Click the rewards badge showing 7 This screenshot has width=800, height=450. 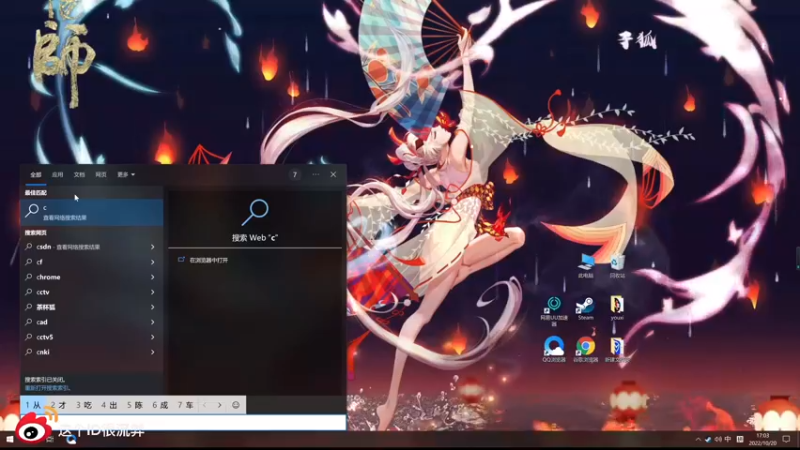[294, 174]
